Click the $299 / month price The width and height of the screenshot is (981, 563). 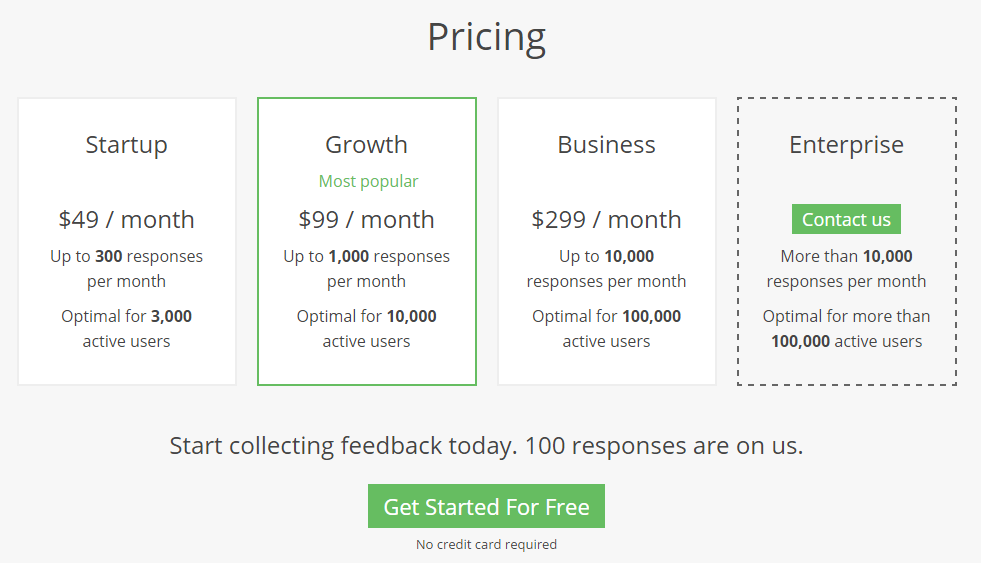(x=606, y=220)
